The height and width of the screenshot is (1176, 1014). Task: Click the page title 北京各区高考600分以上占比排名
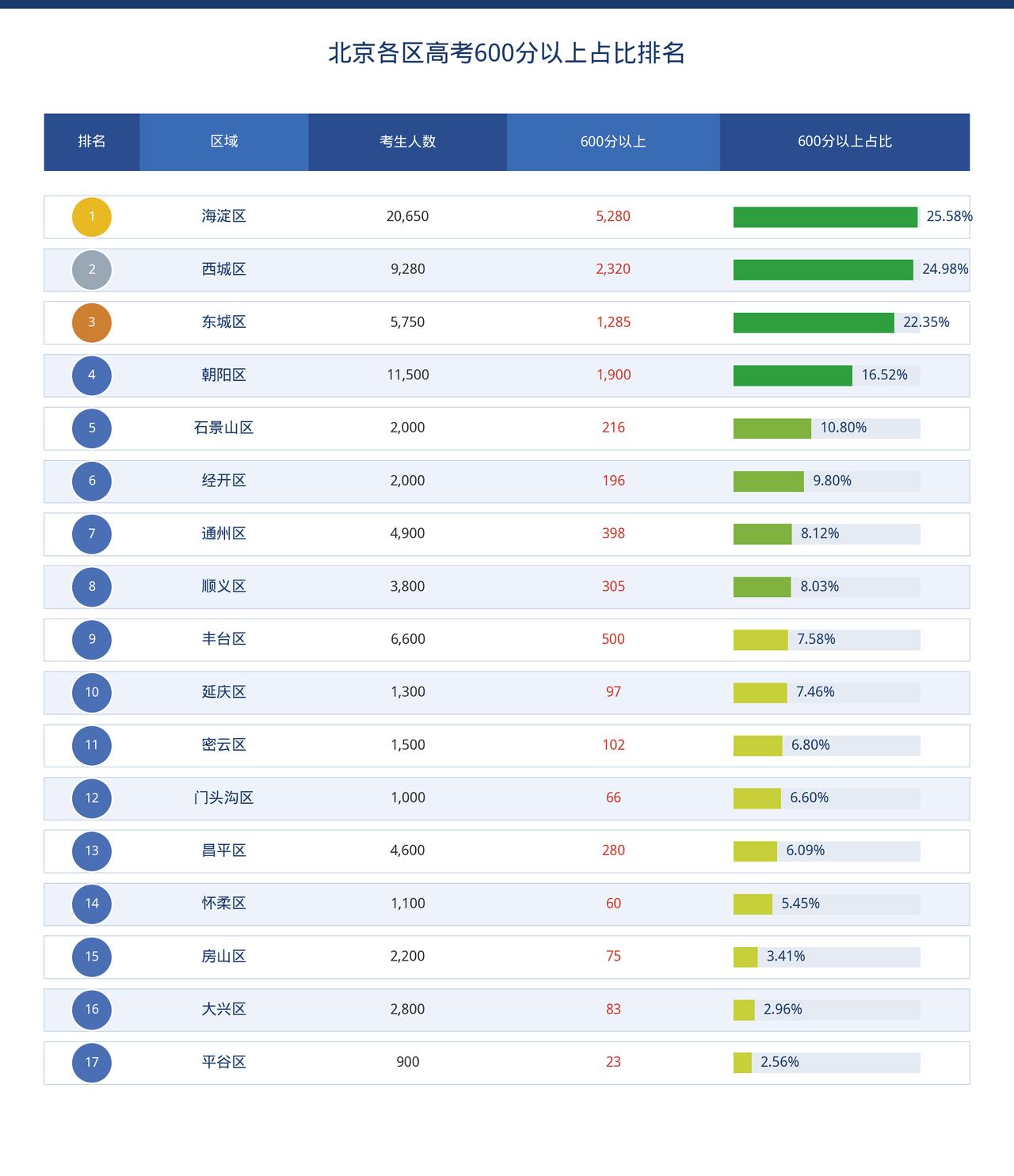(x=507, y=53)
